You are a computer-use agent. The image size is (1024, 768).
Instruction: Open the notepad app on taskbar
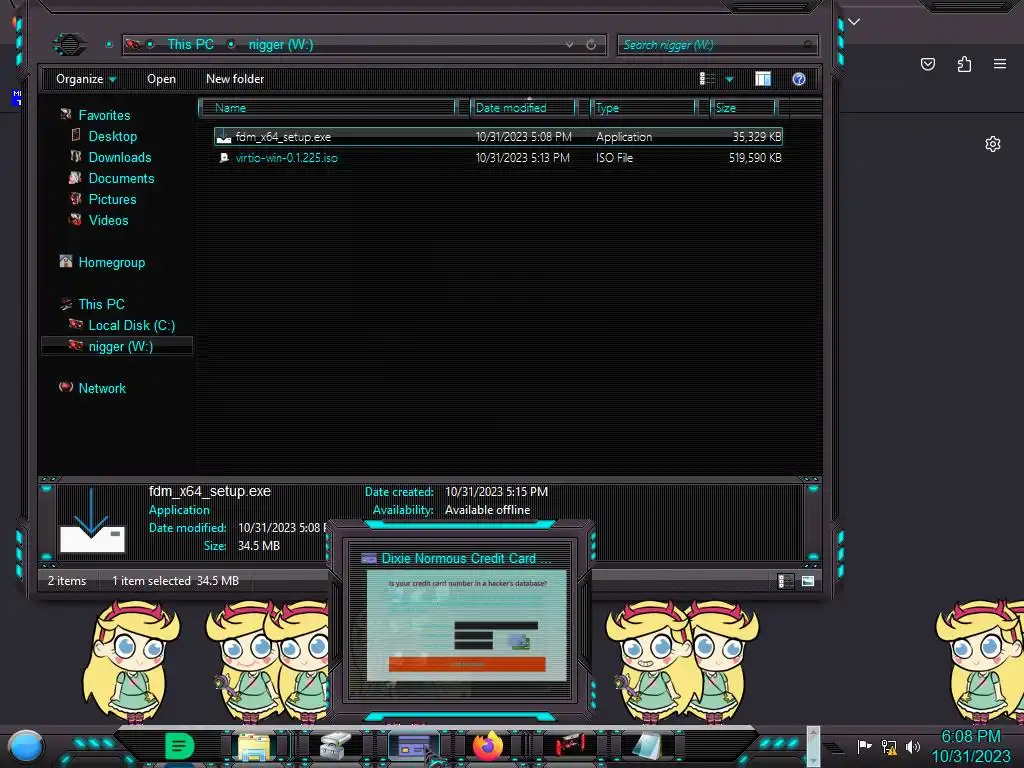tap(648, 745)
